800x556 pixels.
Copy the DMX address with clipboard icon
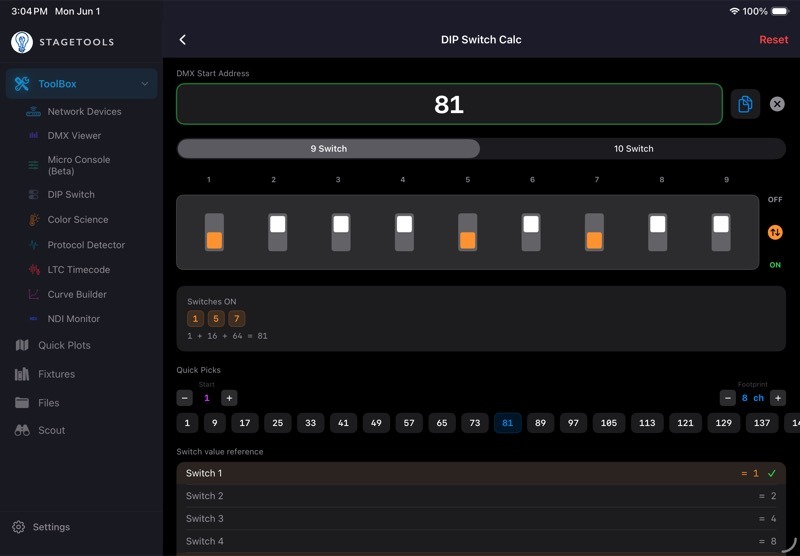coord(745,104)
